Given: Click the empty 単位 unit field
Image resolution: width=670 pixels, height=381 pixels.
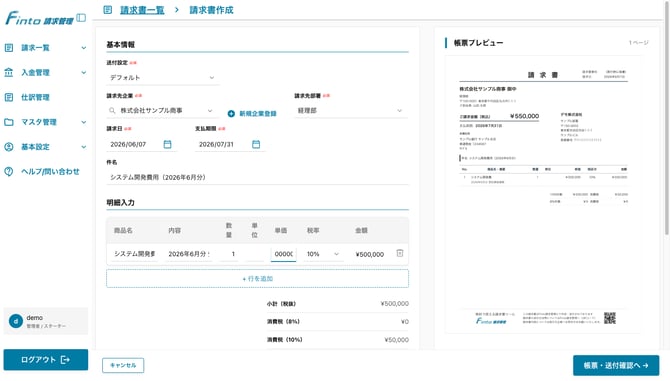Looking at the screenshot, I should [x=255, y=254].
